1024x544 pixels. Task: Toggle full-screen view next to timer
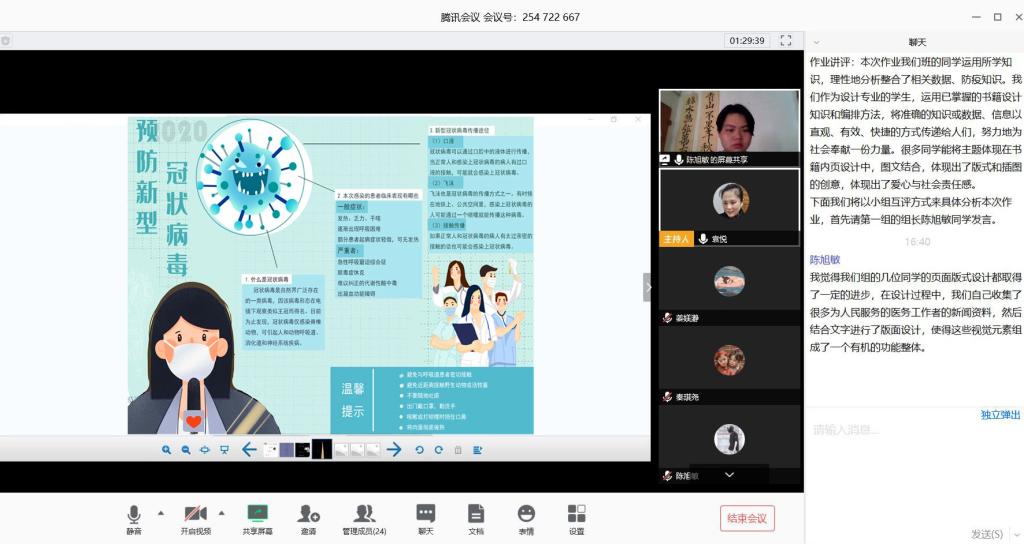786,41
